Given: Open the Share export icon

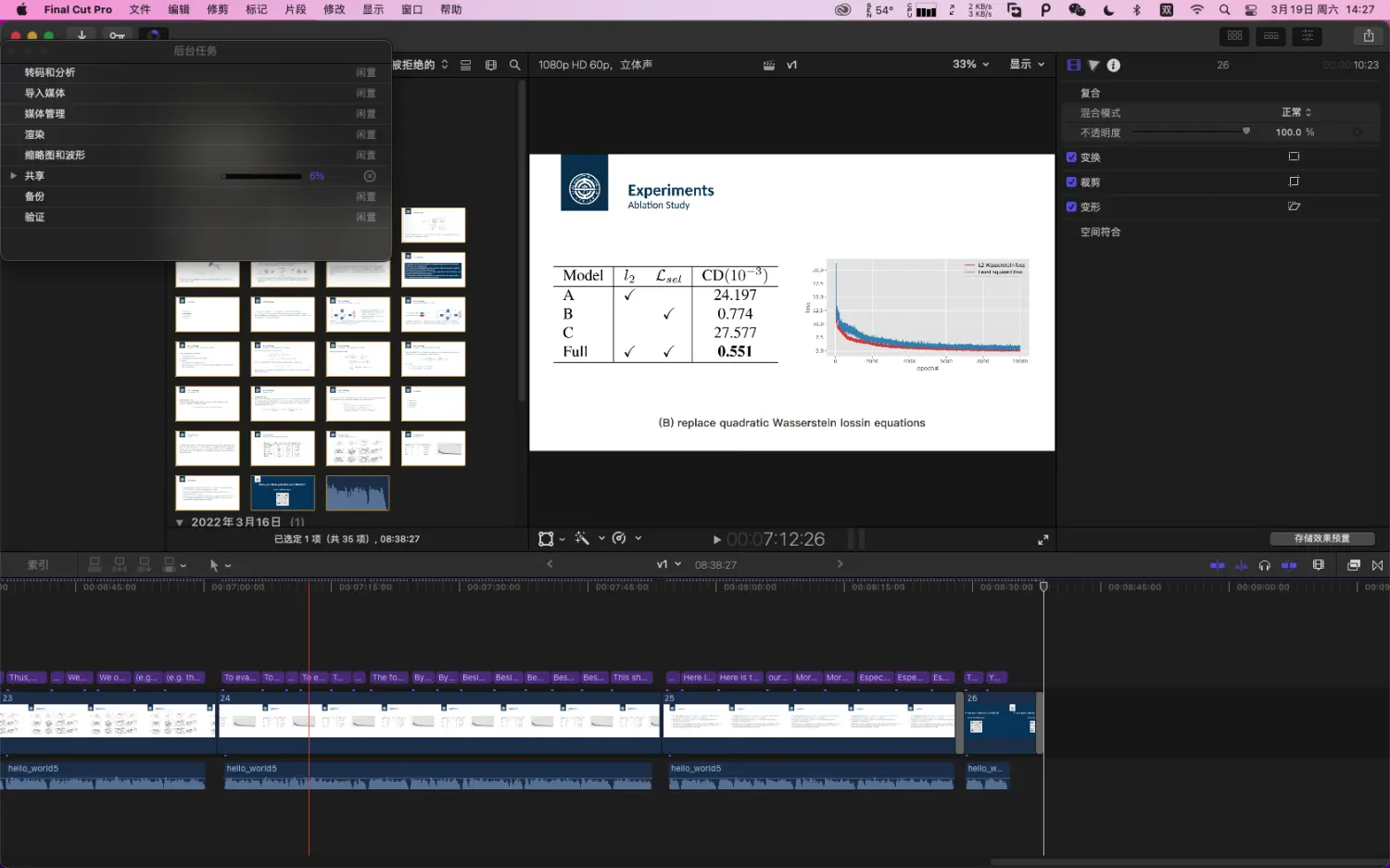Looking at the screenshot, I should [1368, 35].
